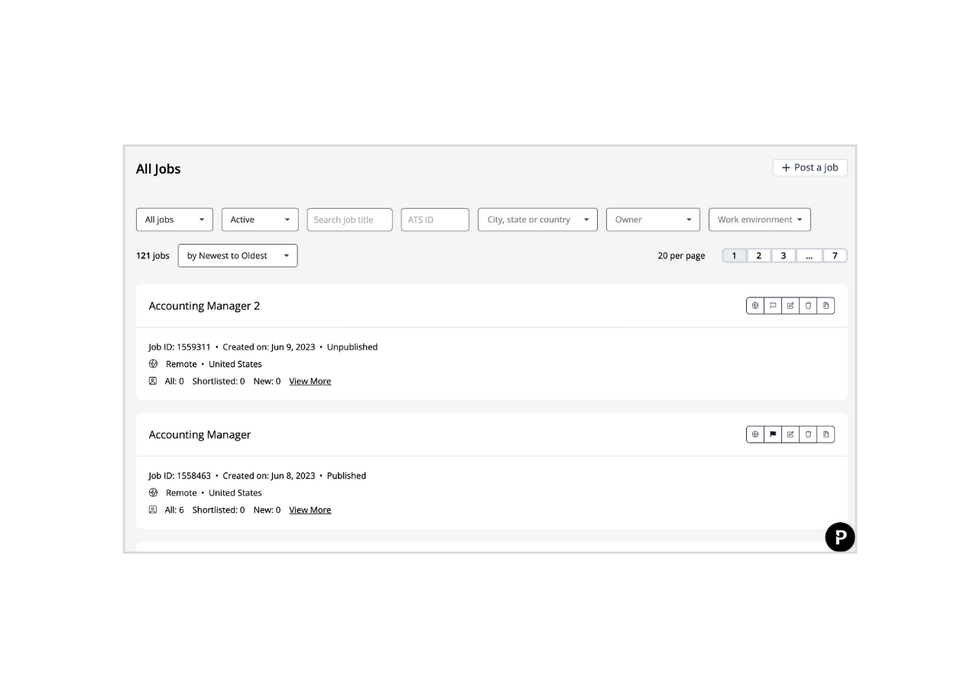Go to page 2 of job results
Viewport: 980px width, 698px height.
click(x=759, y=256)
